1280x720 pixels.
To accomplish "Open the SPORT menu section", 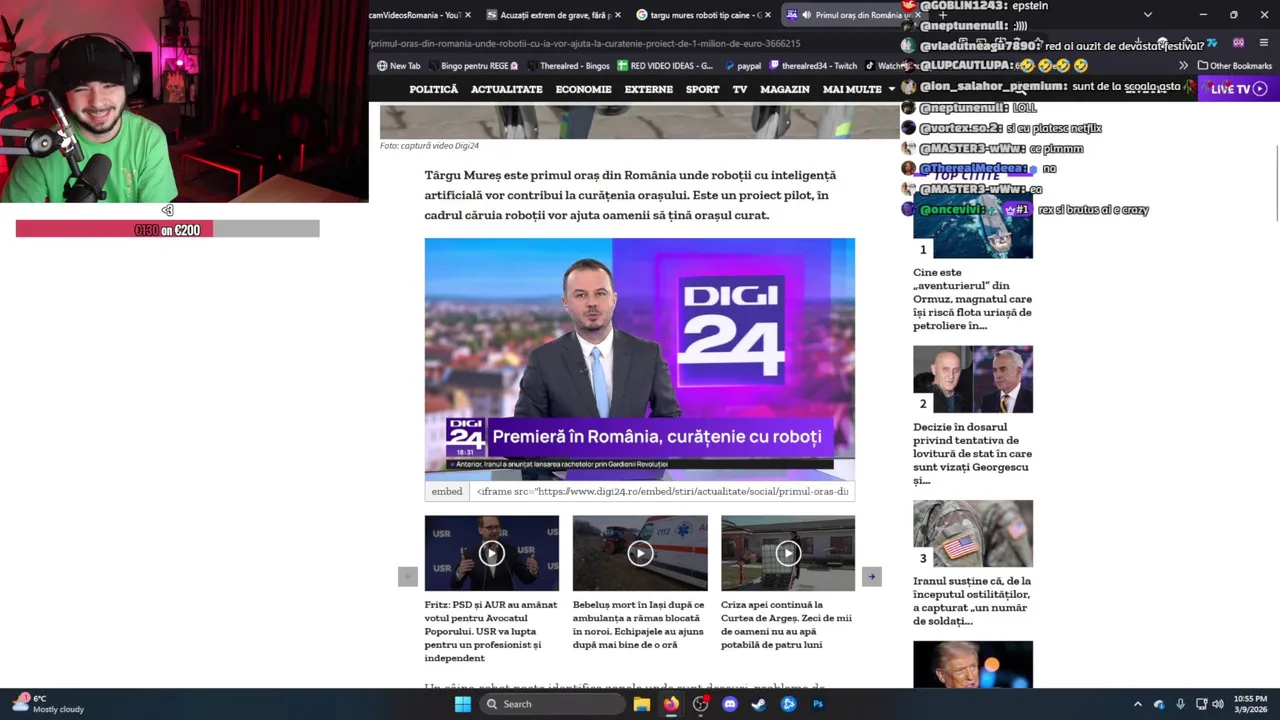I will (x=702, y=89).
